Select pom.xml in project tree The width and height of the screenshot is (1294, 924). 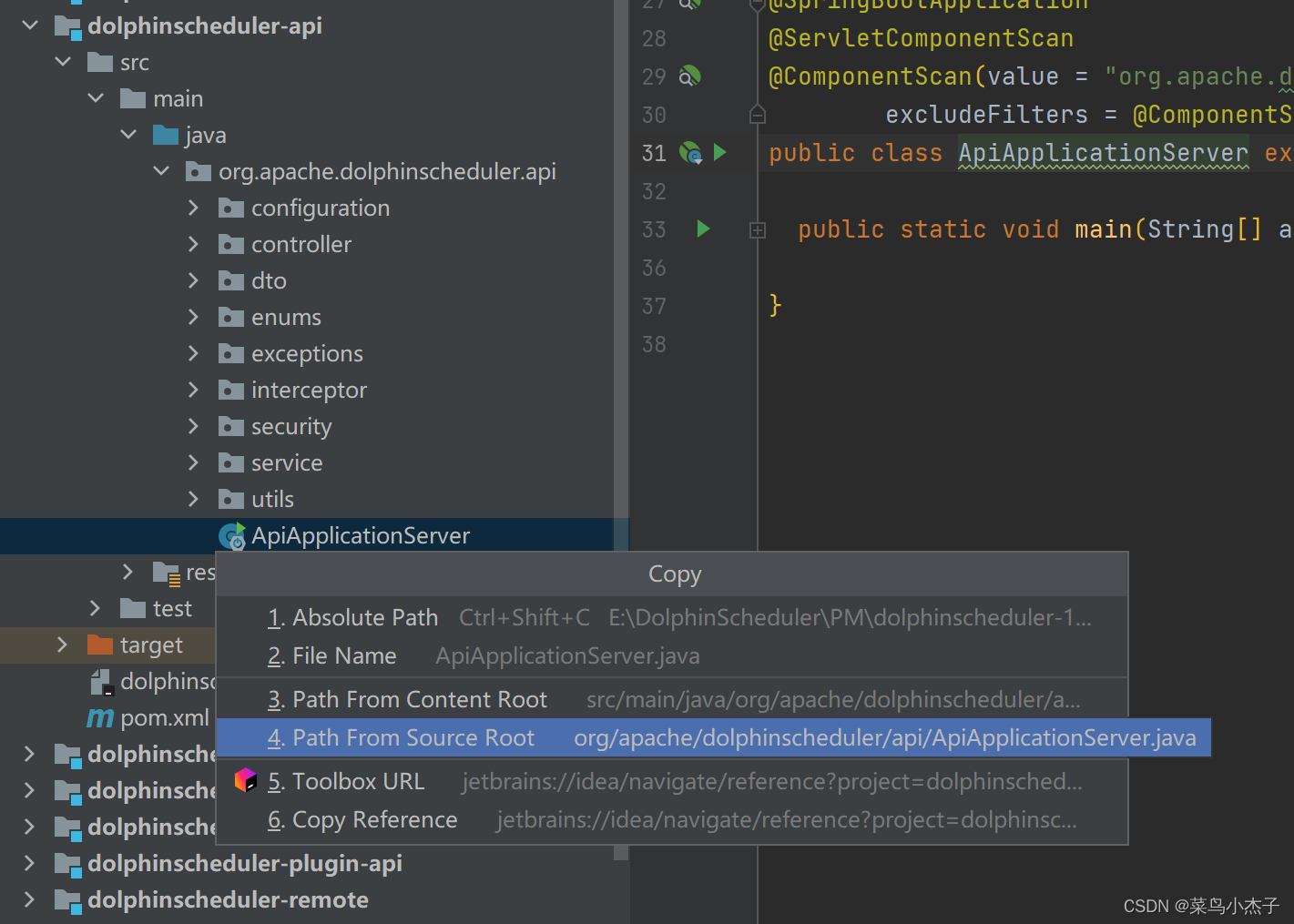coord(165,717)
